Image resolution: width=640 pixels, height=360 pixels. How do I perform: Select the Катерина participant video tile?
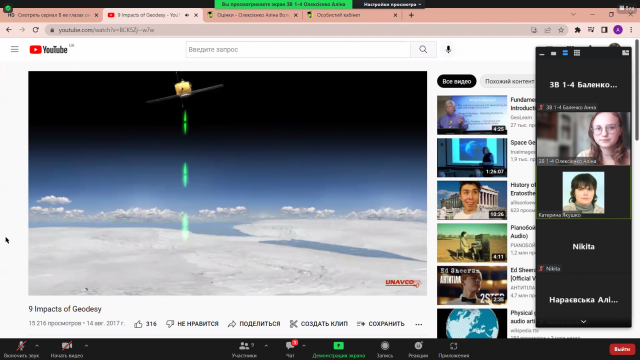584,192
